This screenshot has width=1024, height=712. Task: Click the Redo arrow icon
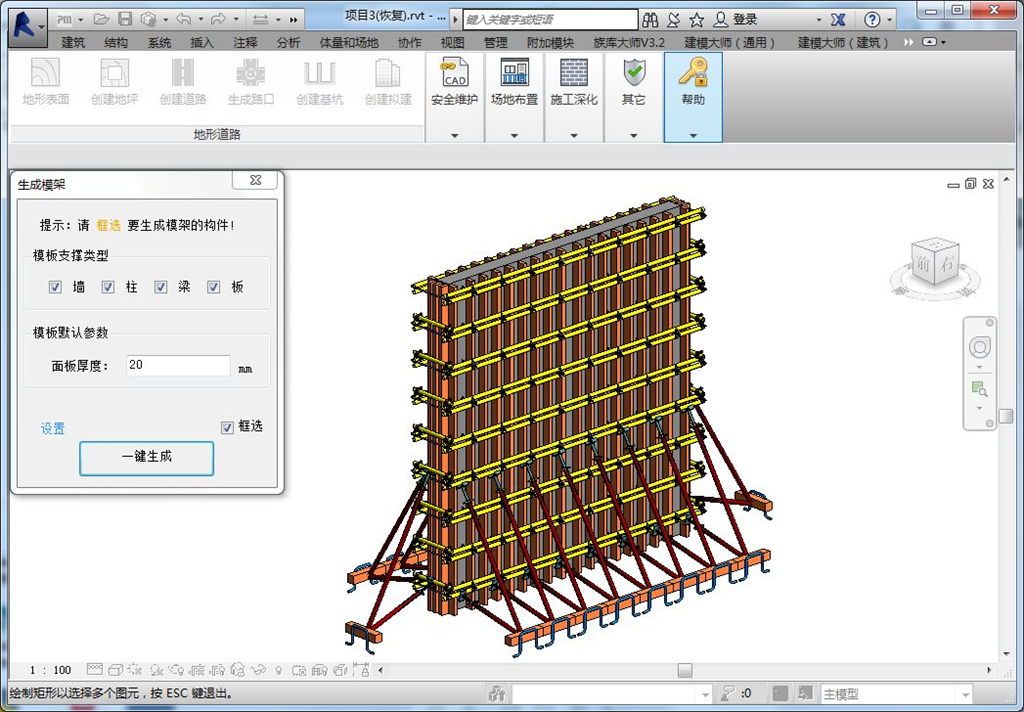219,20
